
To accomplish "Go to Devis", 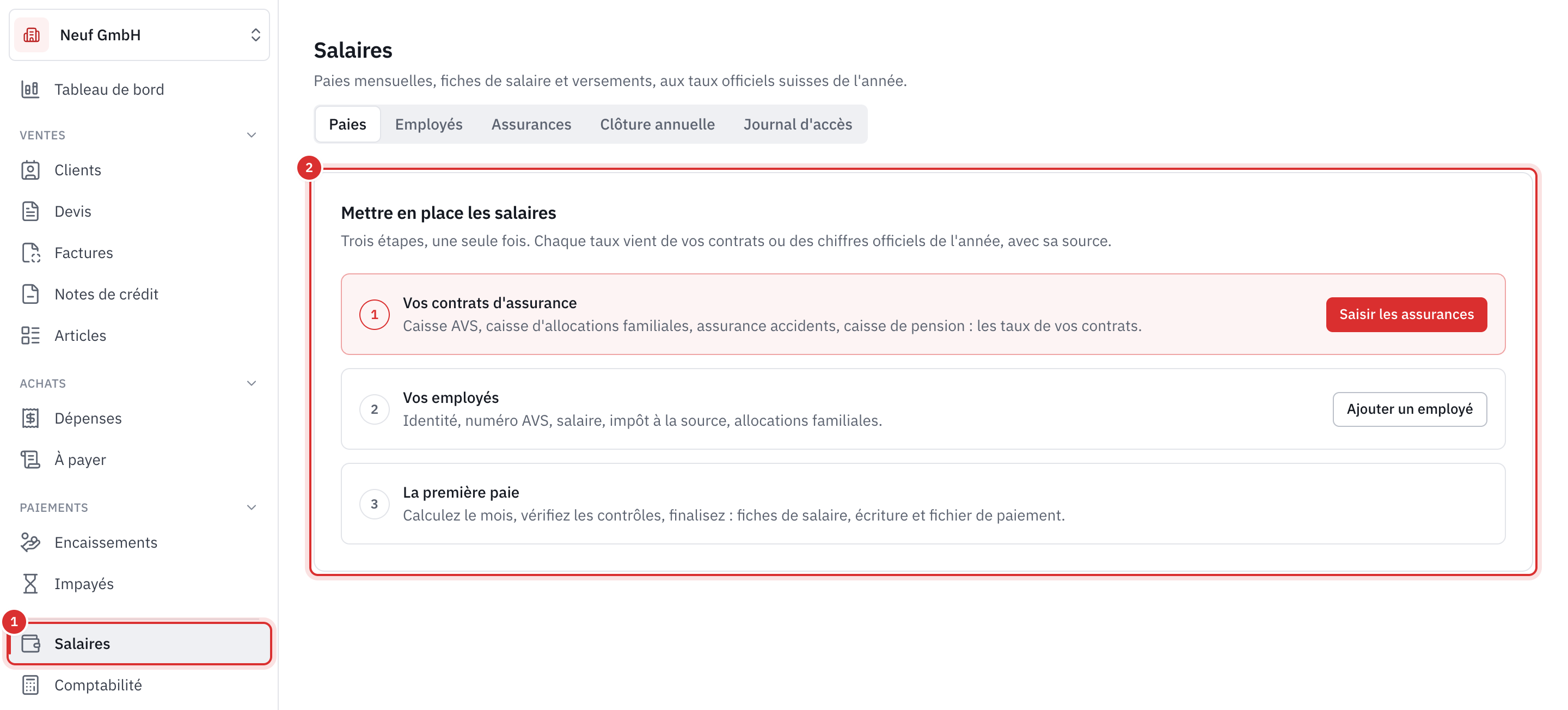I will [139, 211].
